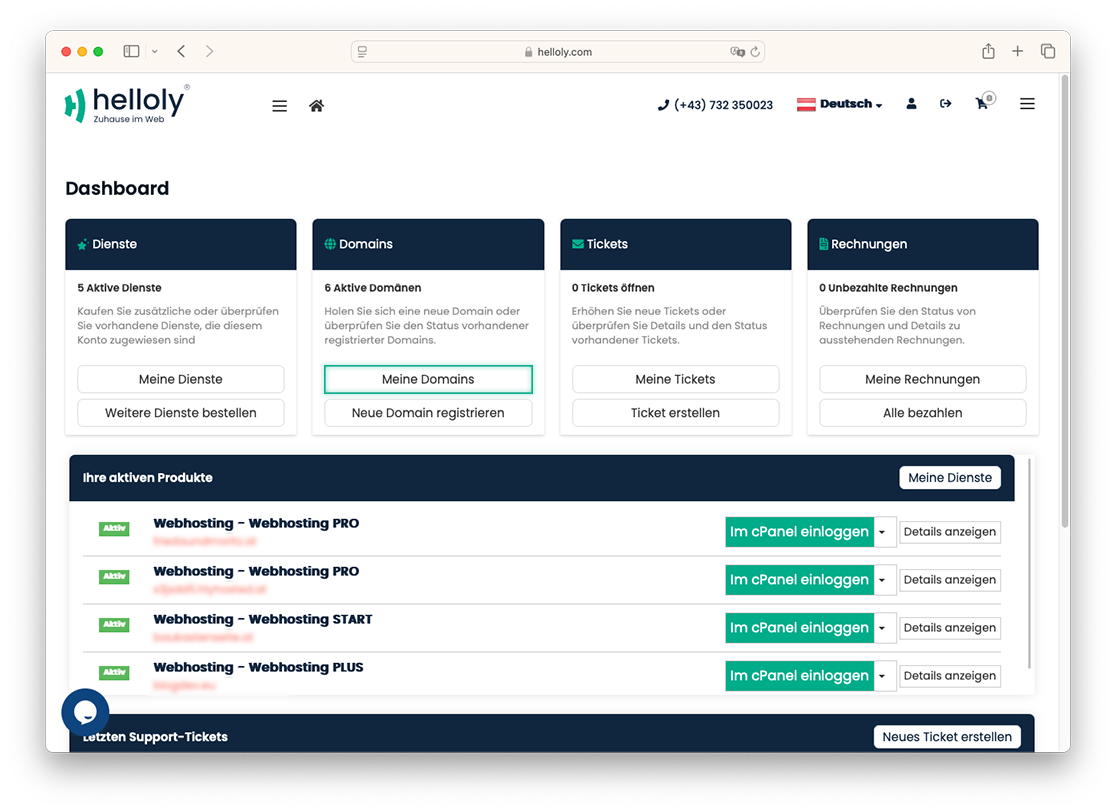
Task: Click the Safari share icon
Action: click(988, 51)
